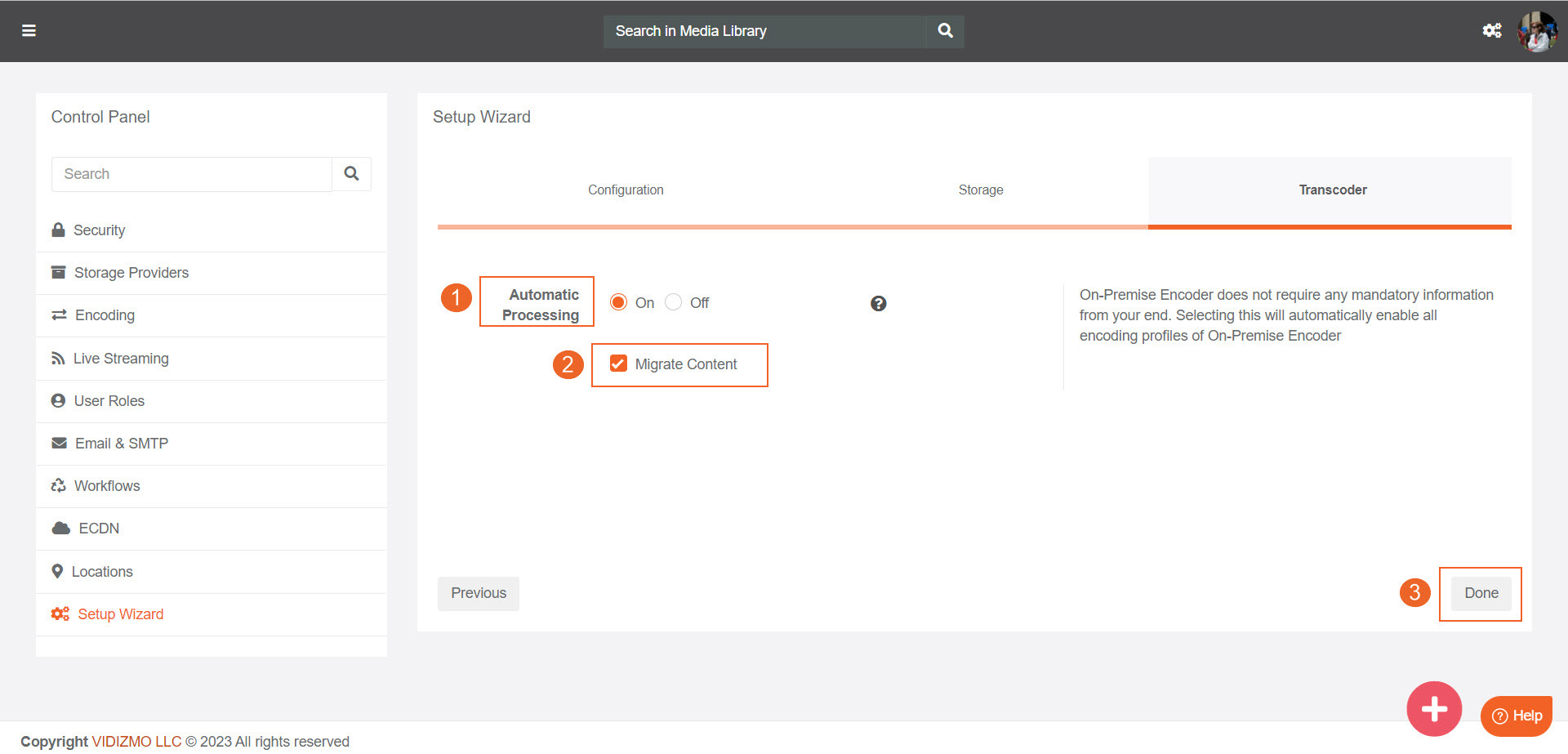Uncheck the Migrate Content checkbox
Viewport: 1568px width, 754px height.
pyautogui.click(x=619, y=364)
